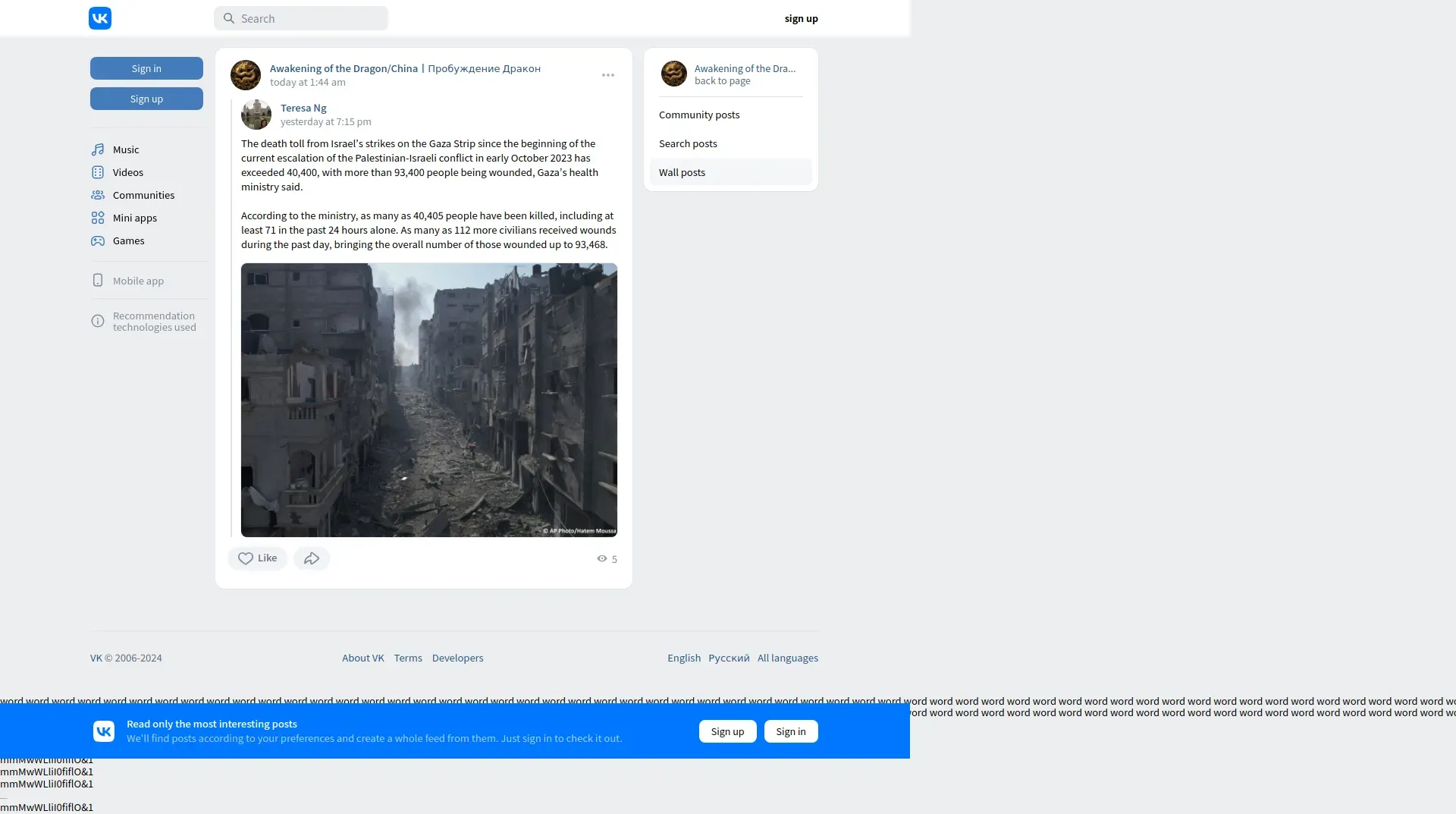Click the post time 'today at 1:44 am'
The width and height of the screenshot is (1456, 814).
coord(308,83)
